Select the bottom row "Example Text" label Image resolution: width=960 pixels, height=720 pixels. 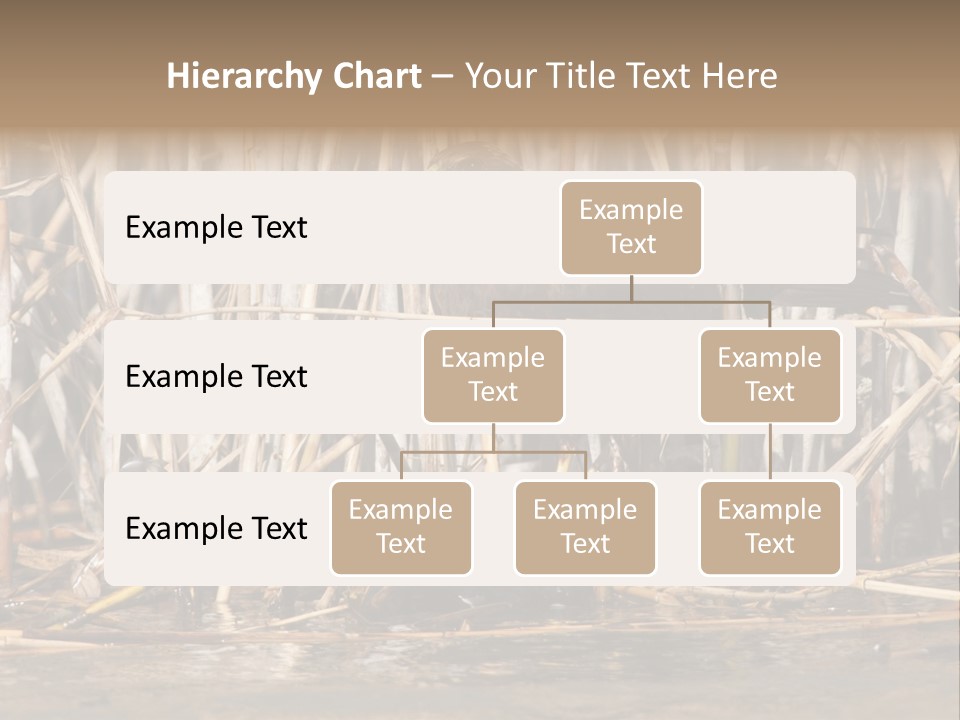(x=216, y=528)
